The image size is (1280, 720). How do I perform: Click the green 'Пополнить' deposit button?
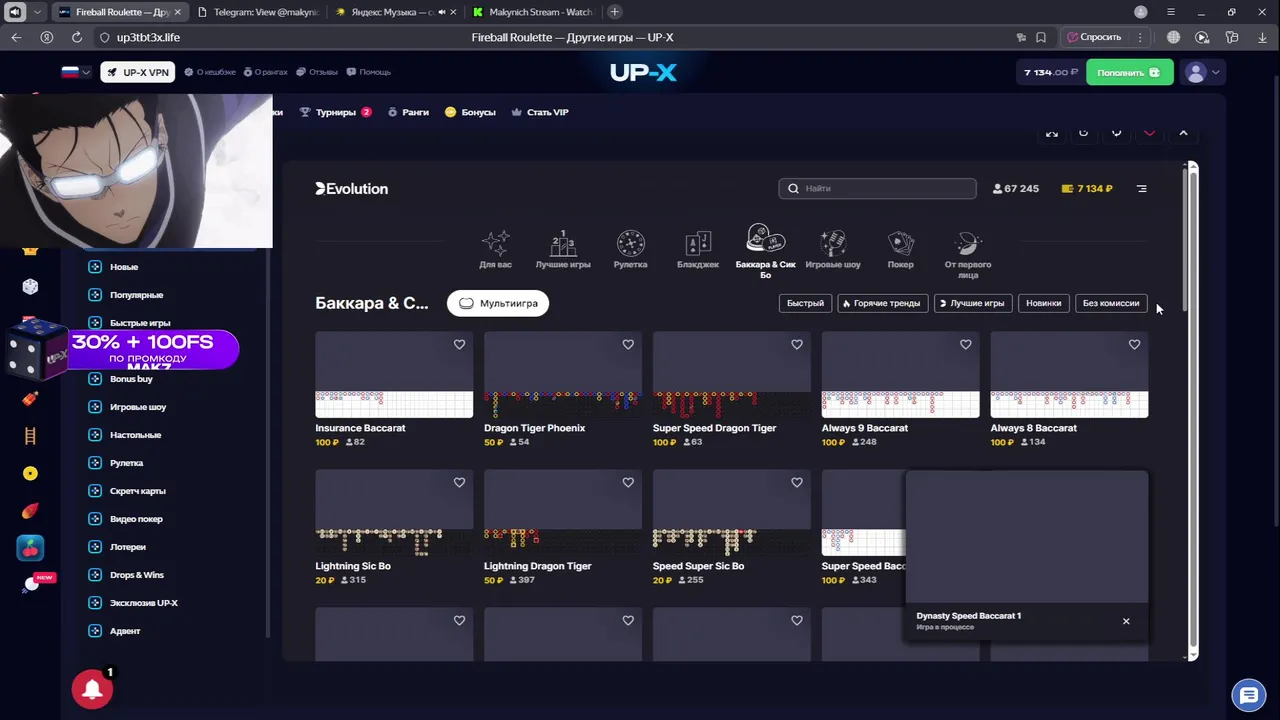pyautogui.click(x=1129, y=72)
